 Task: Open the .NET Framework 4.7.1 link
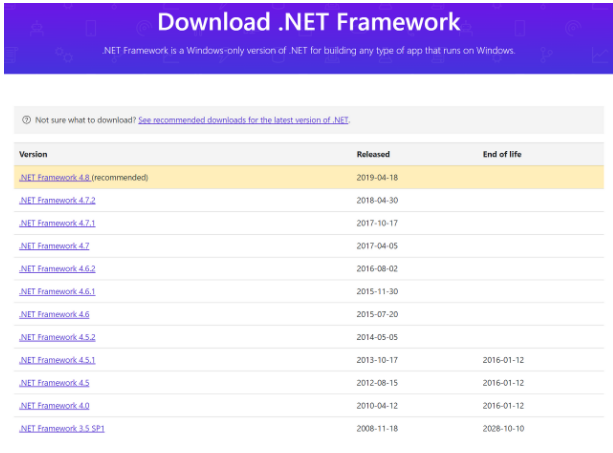[57, 223]
